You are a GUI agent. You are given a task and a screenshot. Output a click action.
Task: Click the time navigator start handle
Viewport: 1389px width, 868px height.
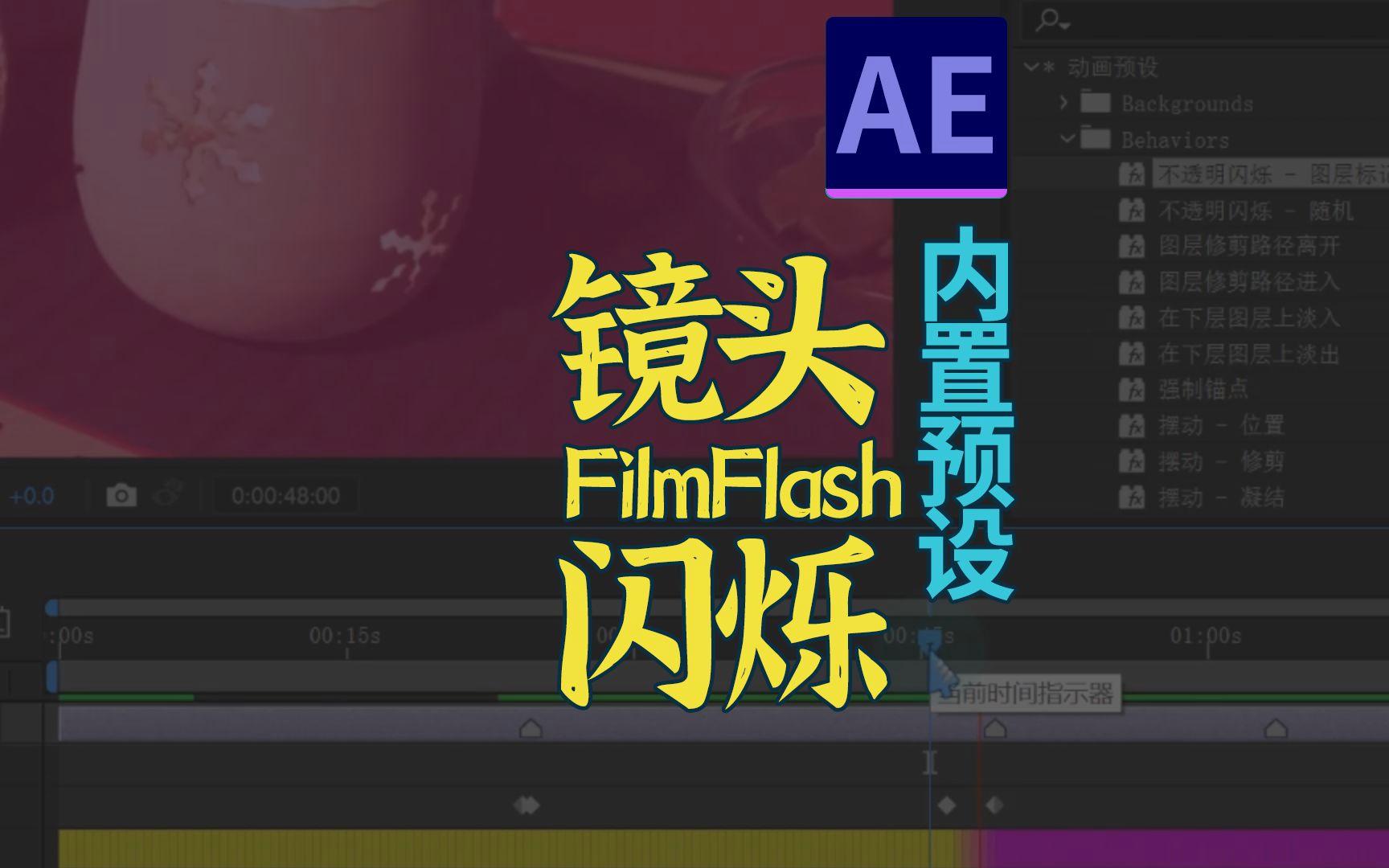tap(52, 608)
